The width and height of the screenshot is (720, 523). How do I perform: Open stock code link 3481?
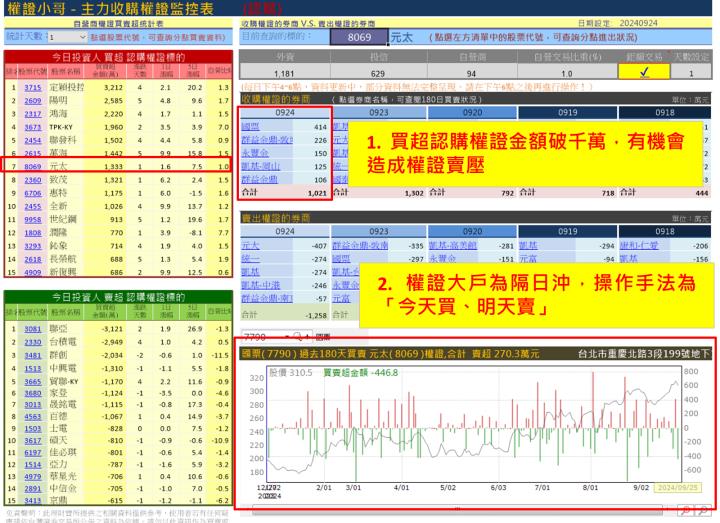(33, 355)
